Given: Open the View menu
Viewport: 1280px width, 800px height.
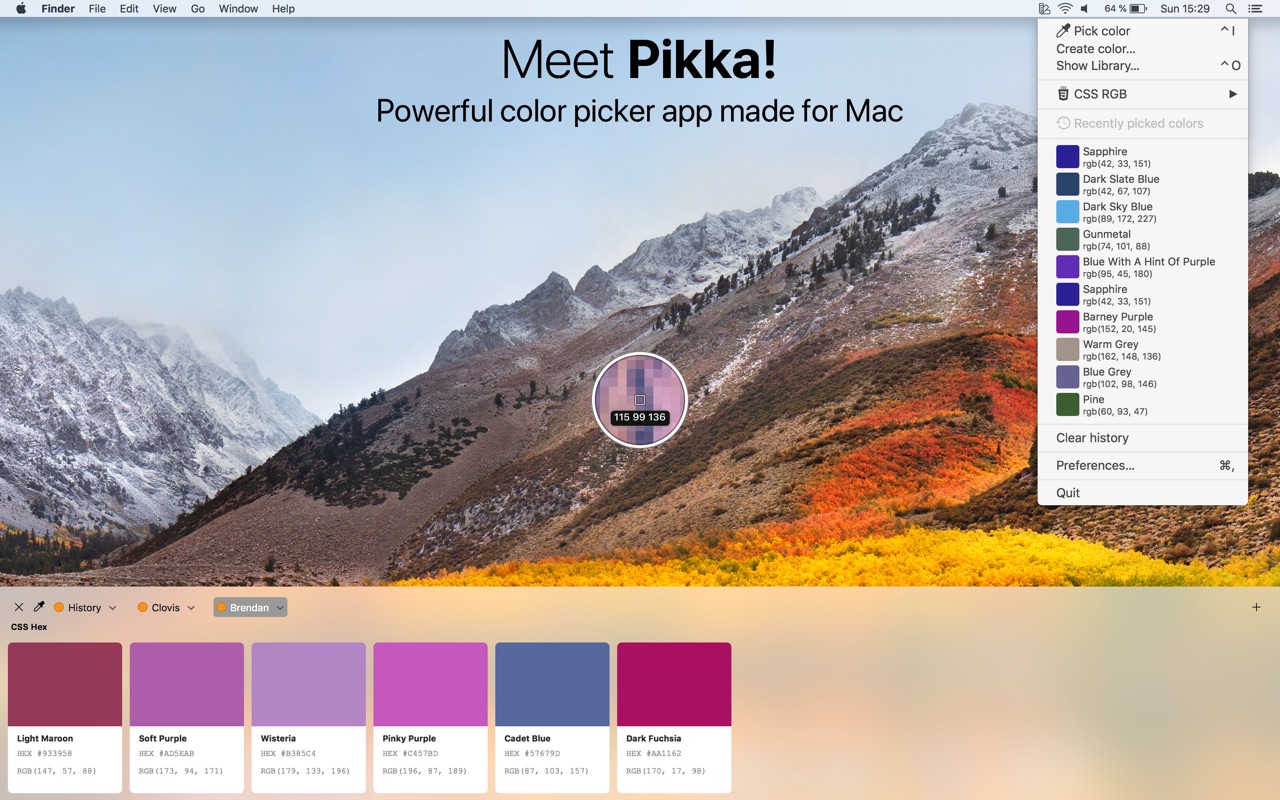Looking at the screenshot, I should click(165, 8).
